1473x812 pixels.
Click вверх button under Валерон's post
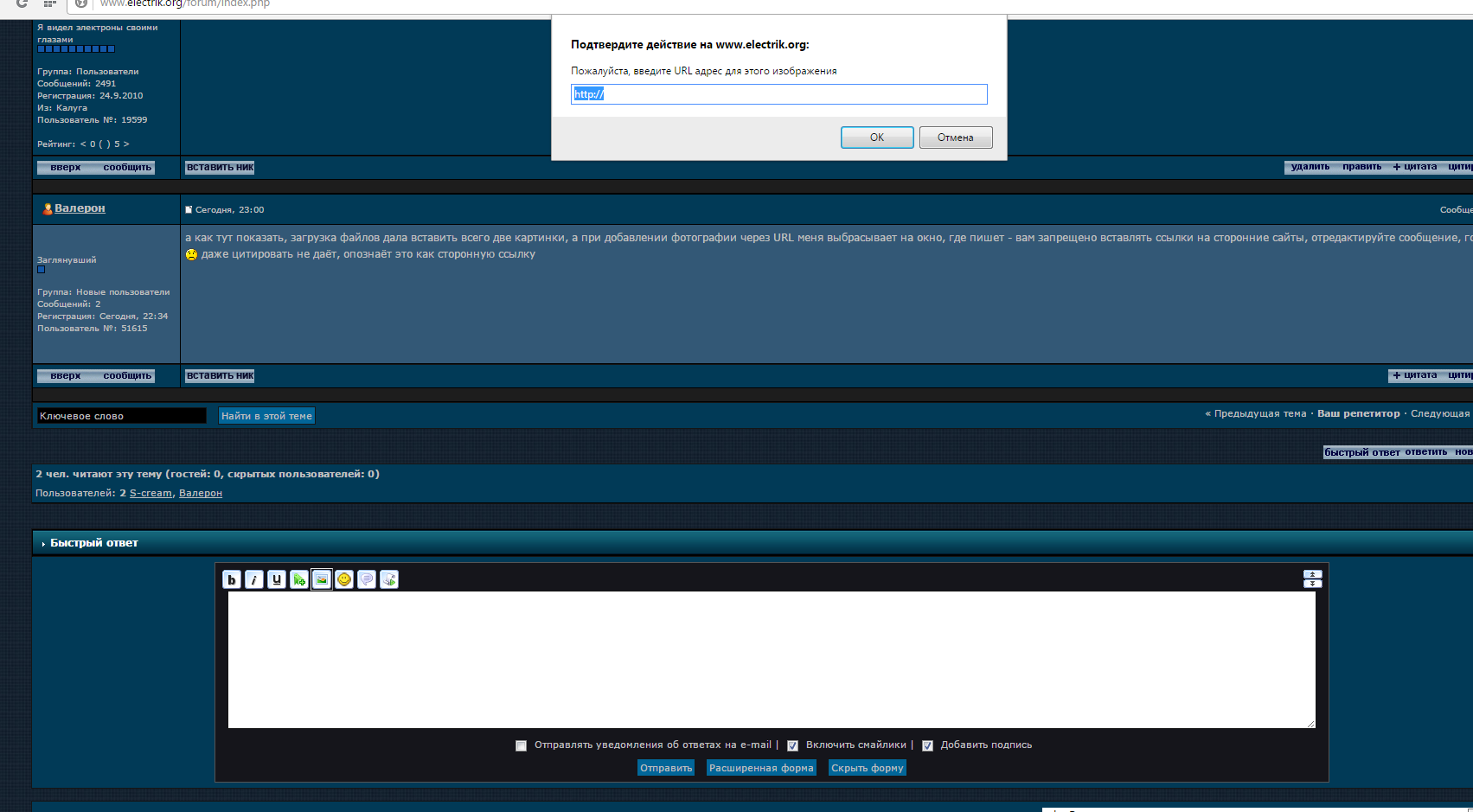[x=66, y=376]
